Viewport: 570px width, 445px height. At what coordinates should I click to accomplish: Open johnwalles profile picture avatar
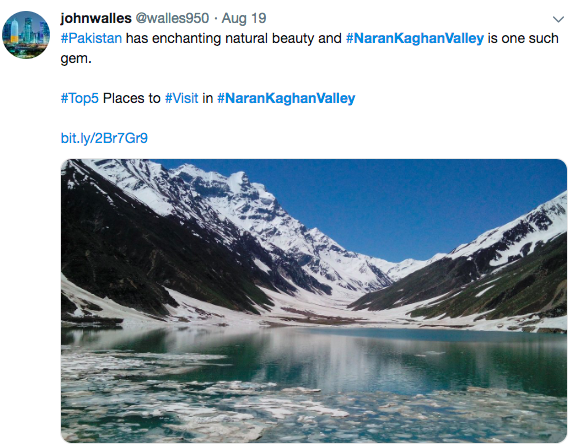tap(26, 35)
